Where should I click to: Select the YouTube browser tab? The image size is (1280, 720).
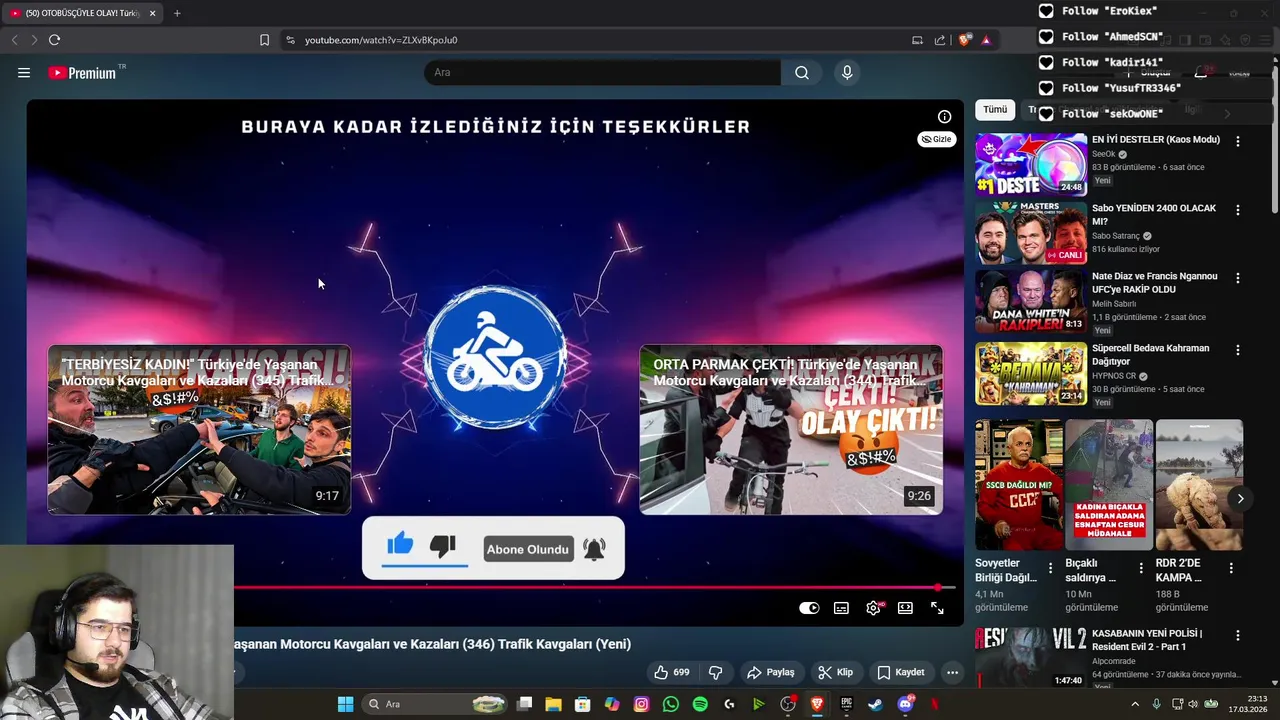point(83,13)
